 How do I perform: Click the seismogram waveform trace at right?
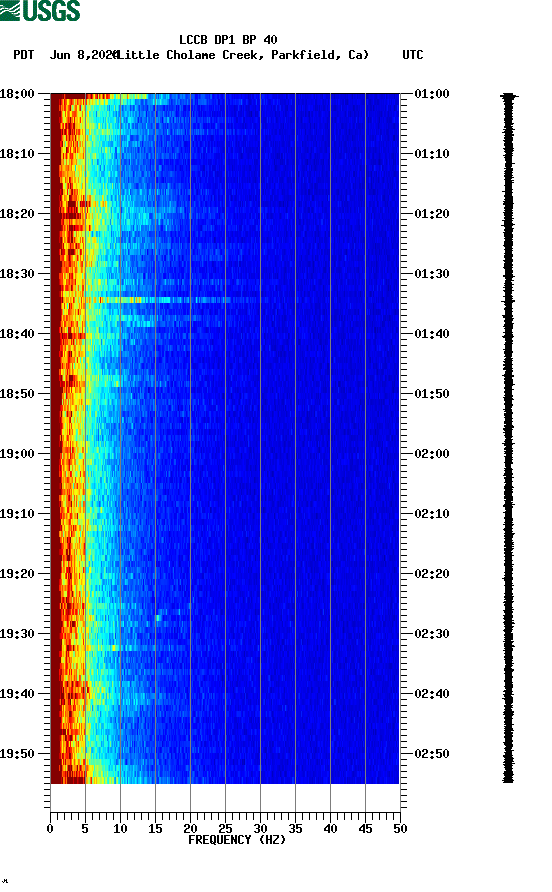509,438
